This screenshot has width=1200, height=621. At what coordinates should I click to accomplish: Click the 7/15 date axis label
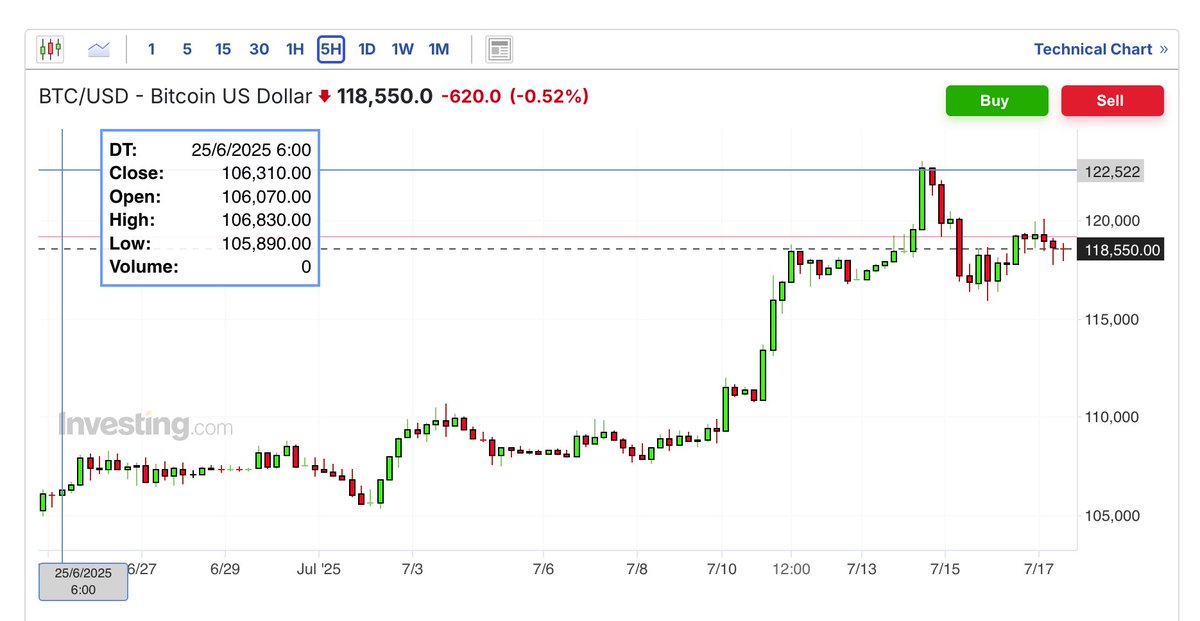point(945,569)
